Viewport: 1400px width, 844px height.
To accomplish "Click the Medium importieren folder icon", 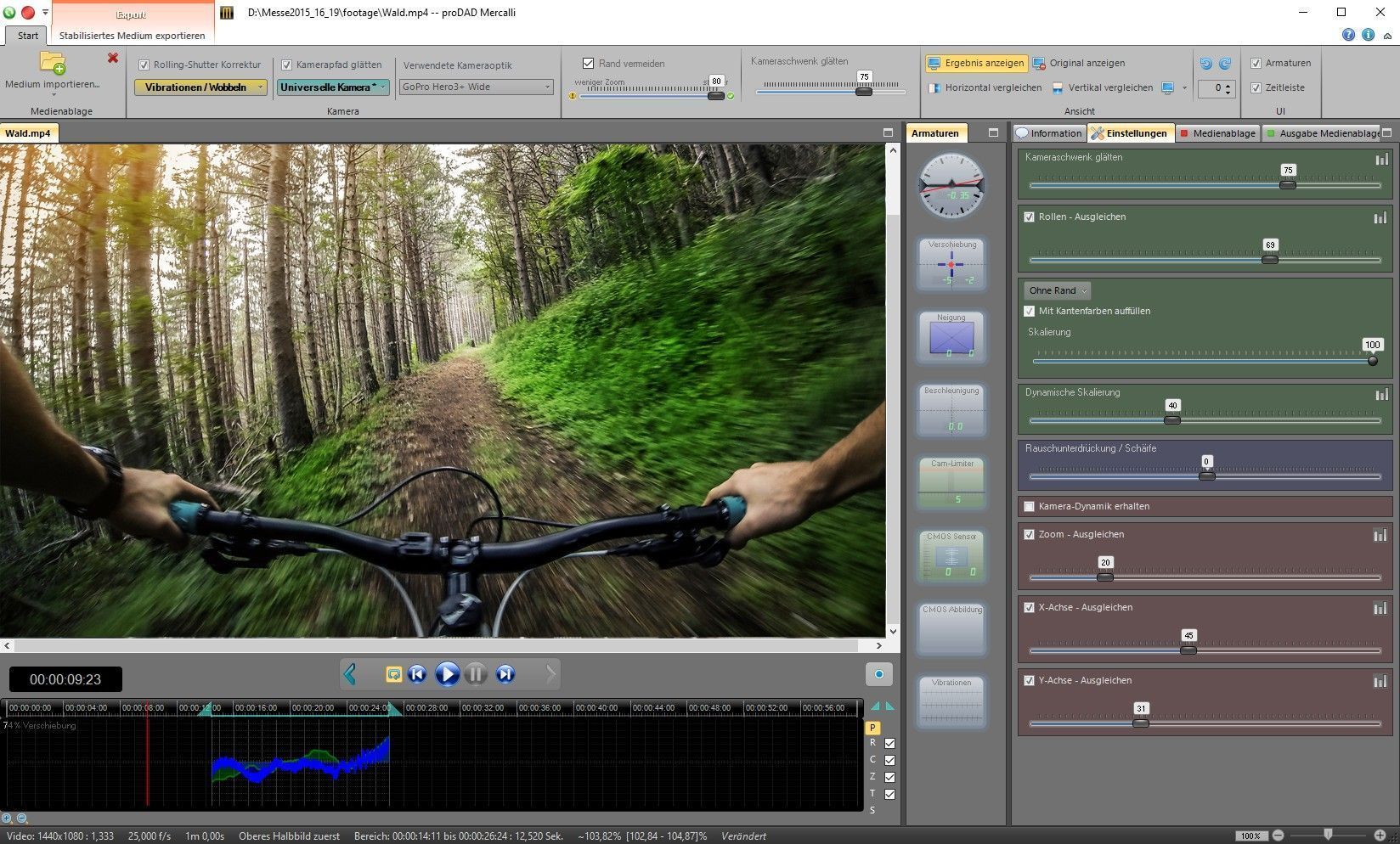I will [52, 64].
